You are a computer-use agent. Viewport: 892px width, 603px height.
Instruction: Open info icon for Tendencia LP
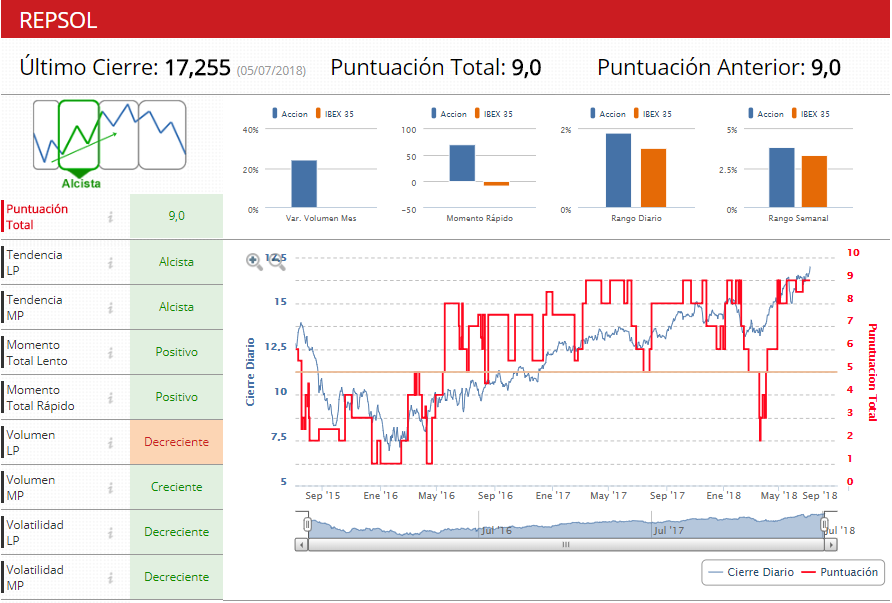click(110, 263)
